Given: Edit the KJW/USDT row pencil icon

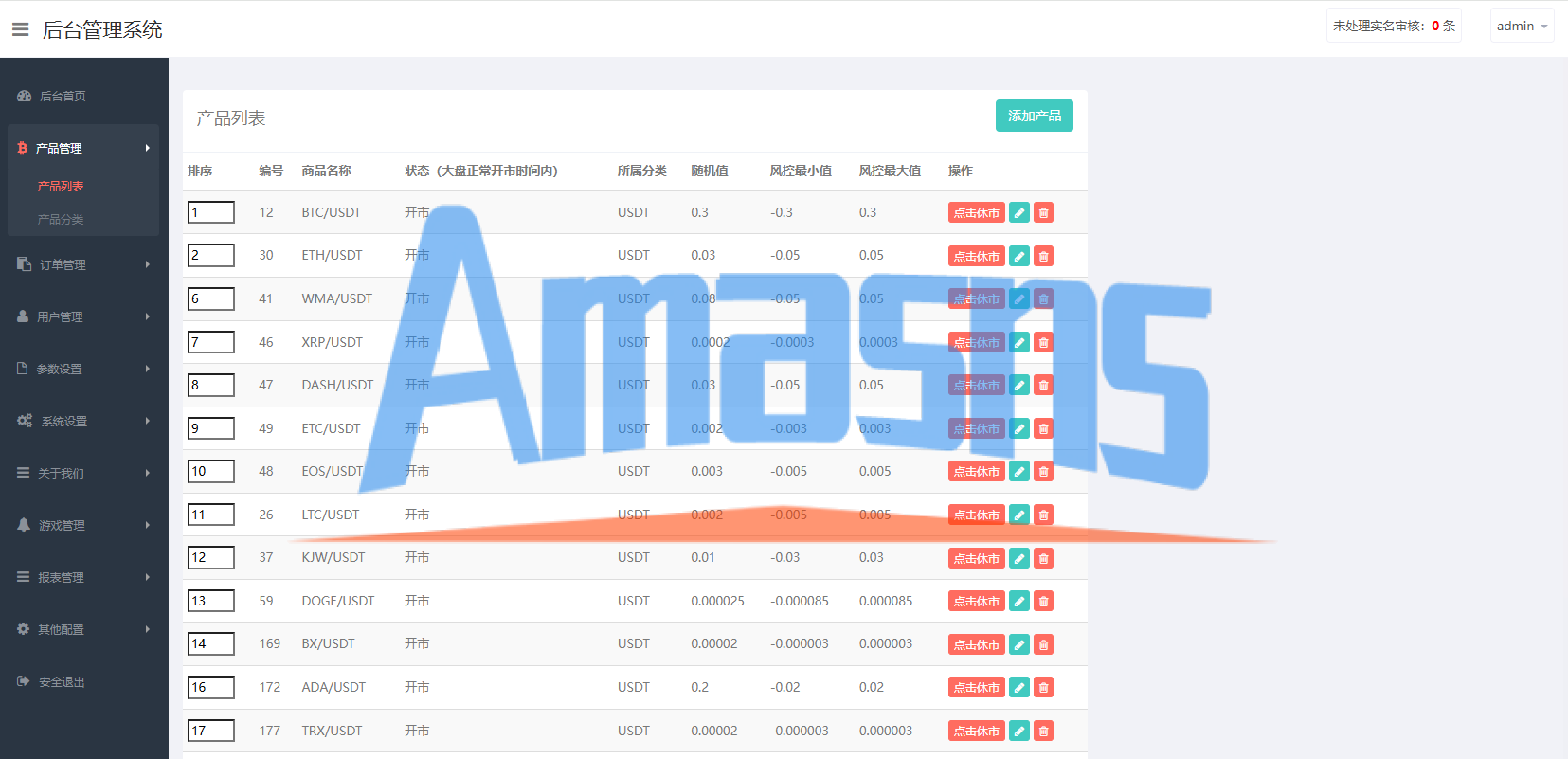Looking at the screenshot, I should [x=1019, y=558].
